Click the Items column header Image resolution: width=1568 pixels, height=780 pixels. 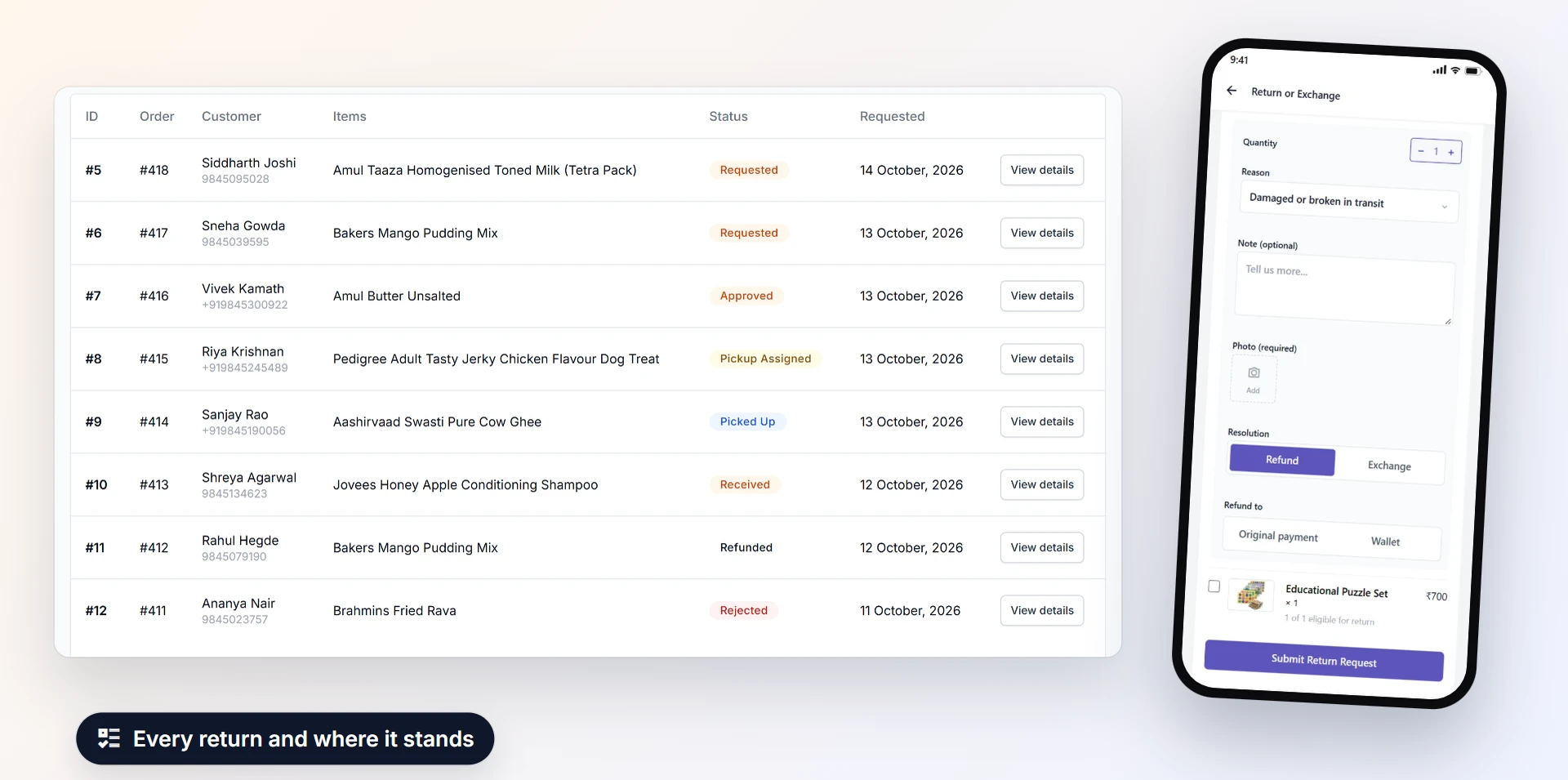click(350, 116)
